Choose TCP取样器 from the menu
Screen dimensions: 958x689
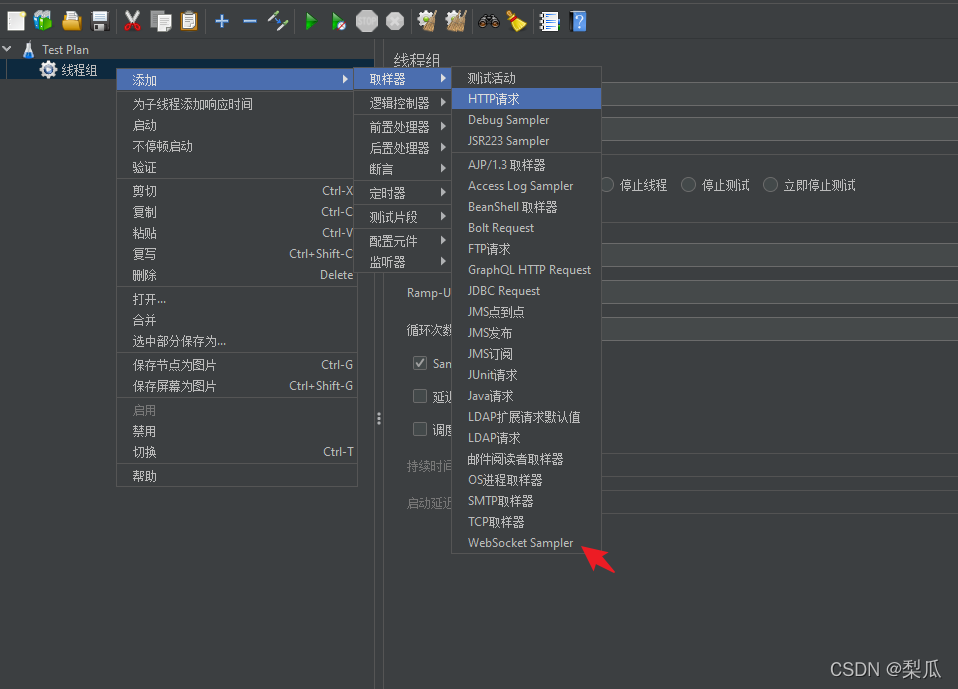pos(526,522)
